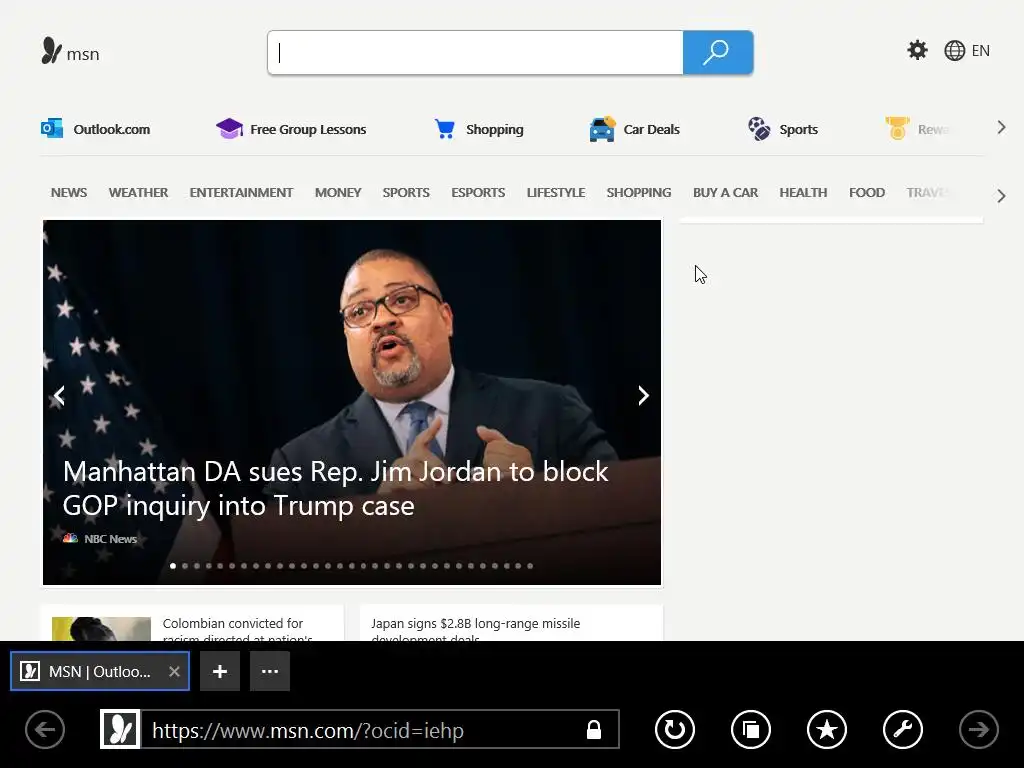Open the settings gear icon
The image size is (1024, 768).
click(918, 50)
